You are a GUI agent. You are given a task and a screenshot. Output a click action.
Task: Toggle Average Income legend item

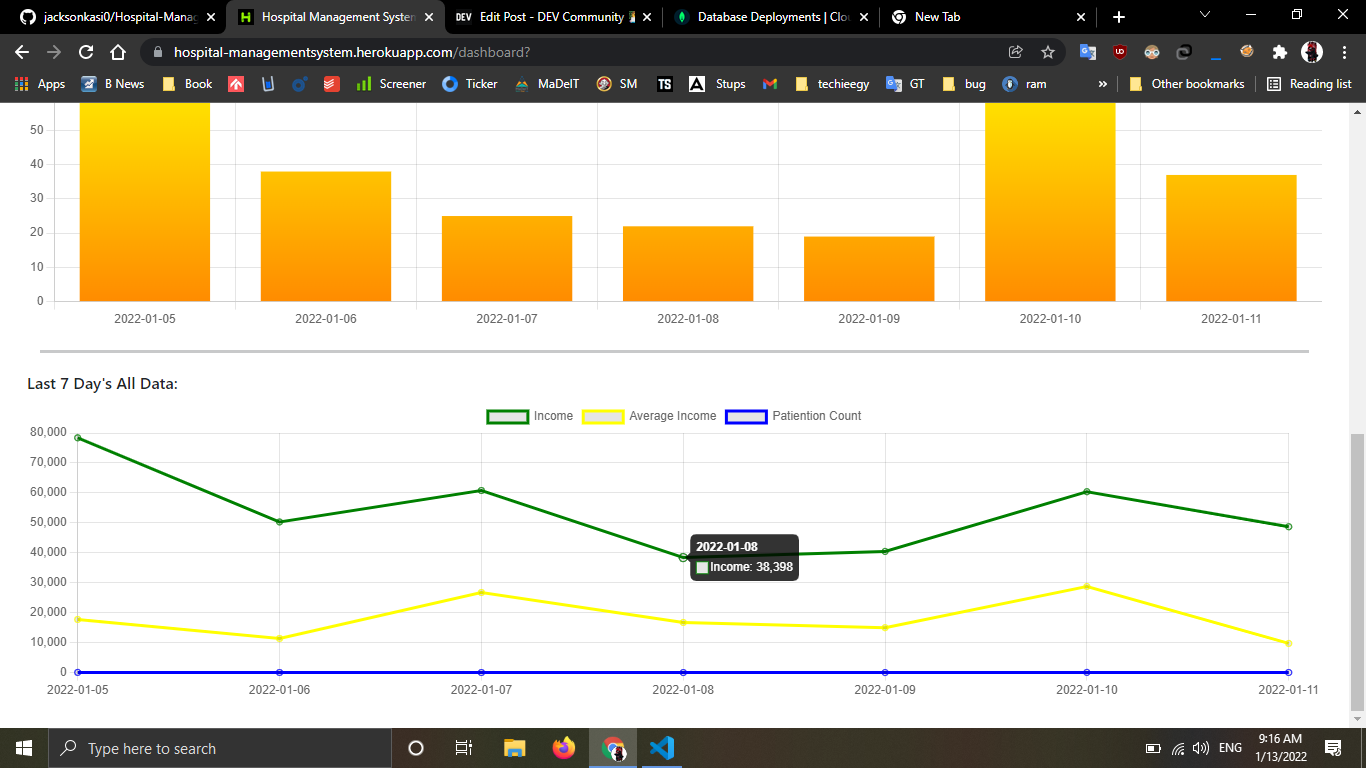650,416
